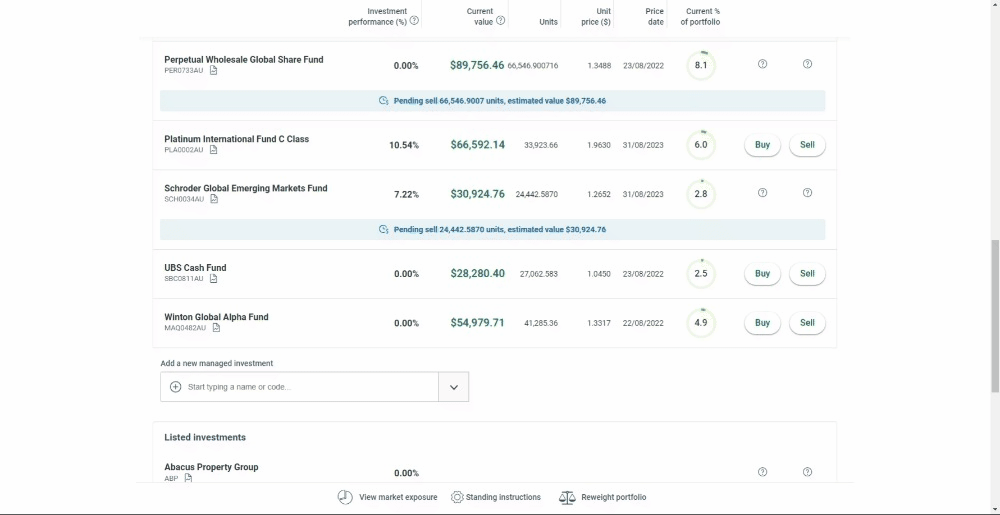Image resolution: width=1000 pixels, height=515 pixels.
Task: Focus the Start typing a name field
Action: click(x=299, y=387)
